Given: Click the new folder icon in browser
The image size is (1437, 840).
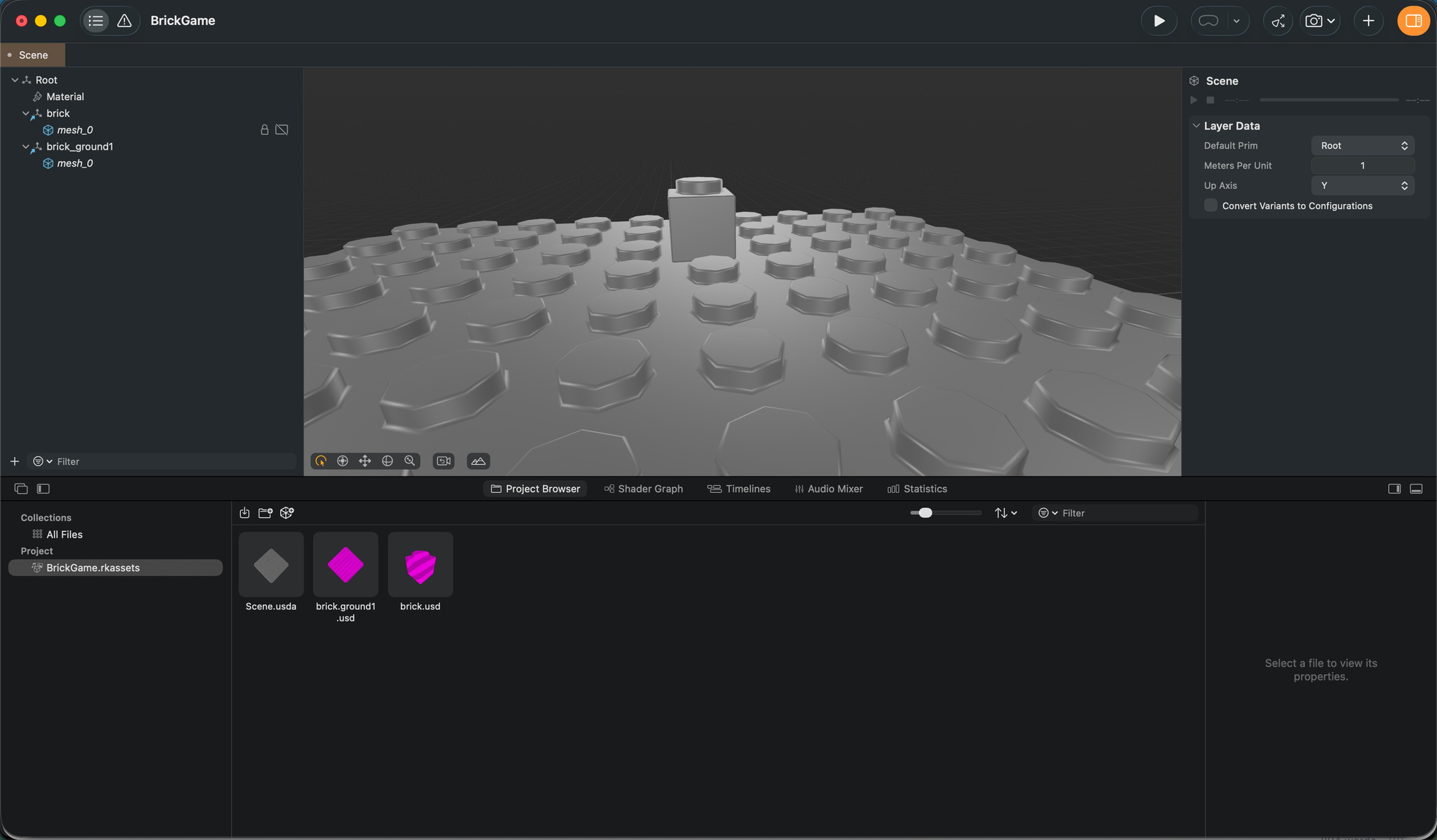Looking at the screenshot, I should click(x=265, y=513).
